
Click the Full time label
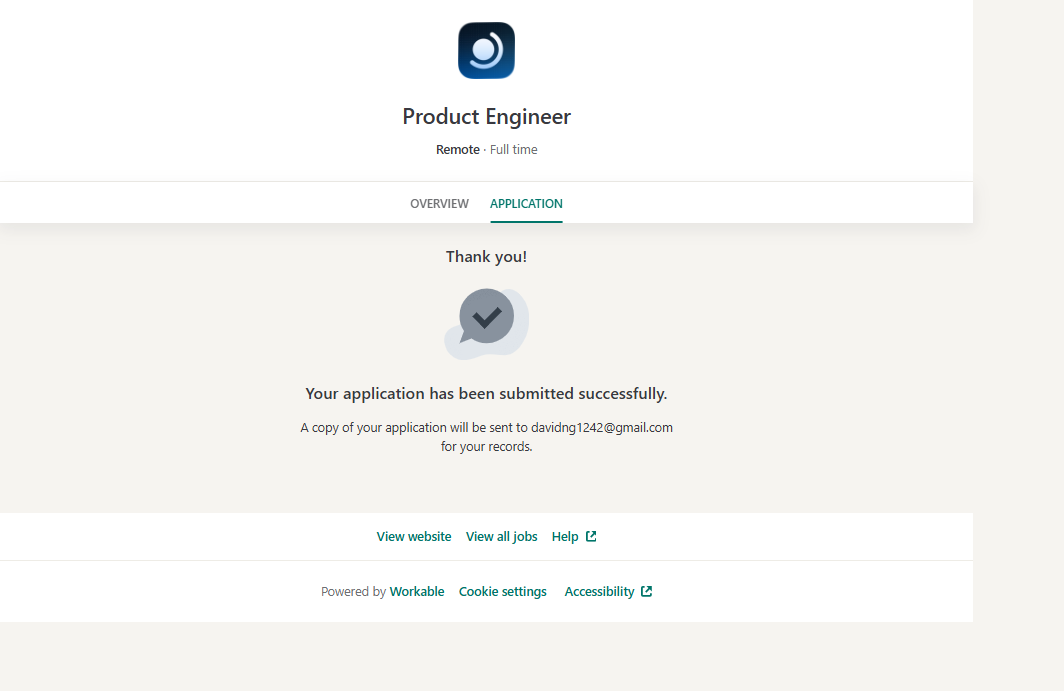coord(514,150)
